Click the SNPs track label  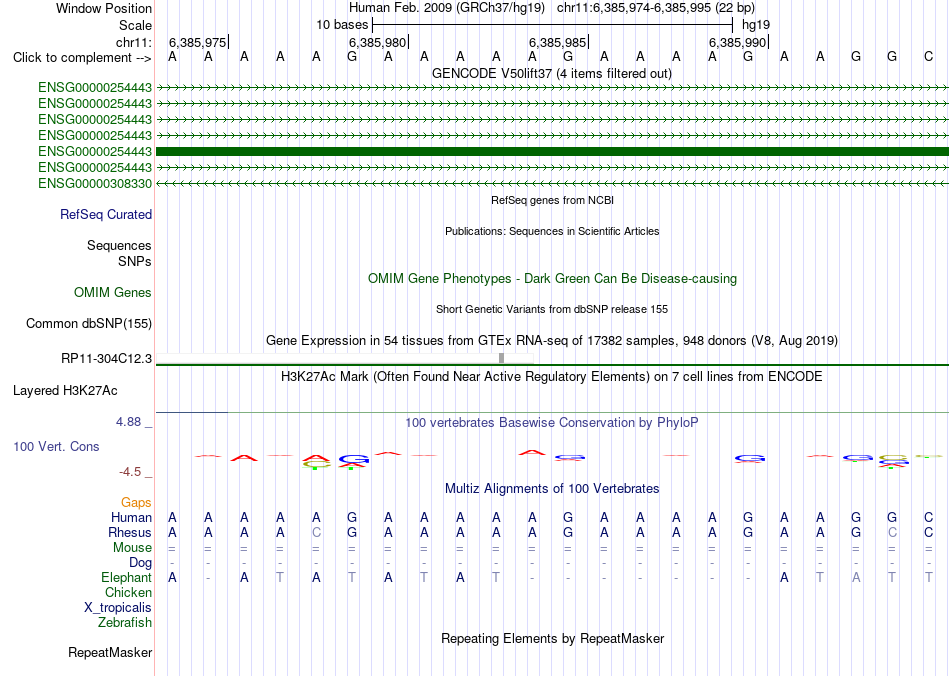pos(135,262)
